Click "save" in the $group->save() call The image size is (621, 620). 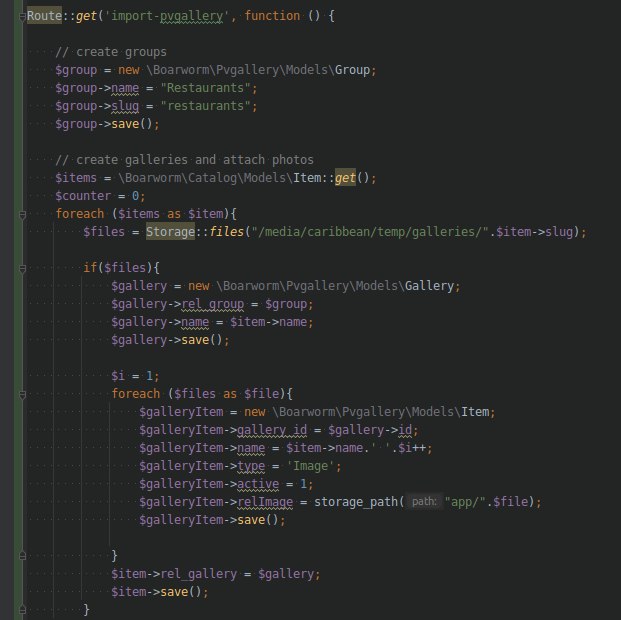(x=125, y=124)
